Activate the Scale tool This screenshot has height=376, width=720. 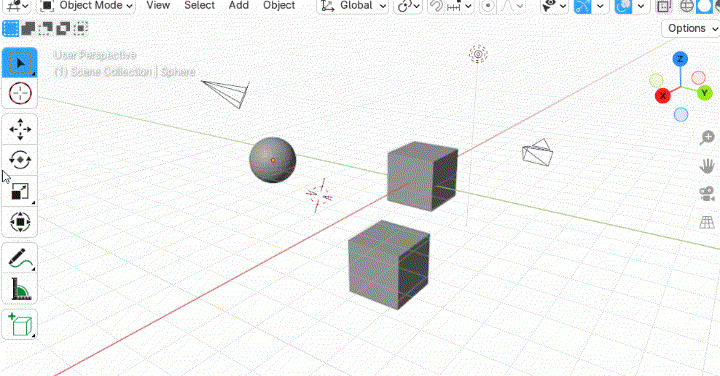[20, 191]
